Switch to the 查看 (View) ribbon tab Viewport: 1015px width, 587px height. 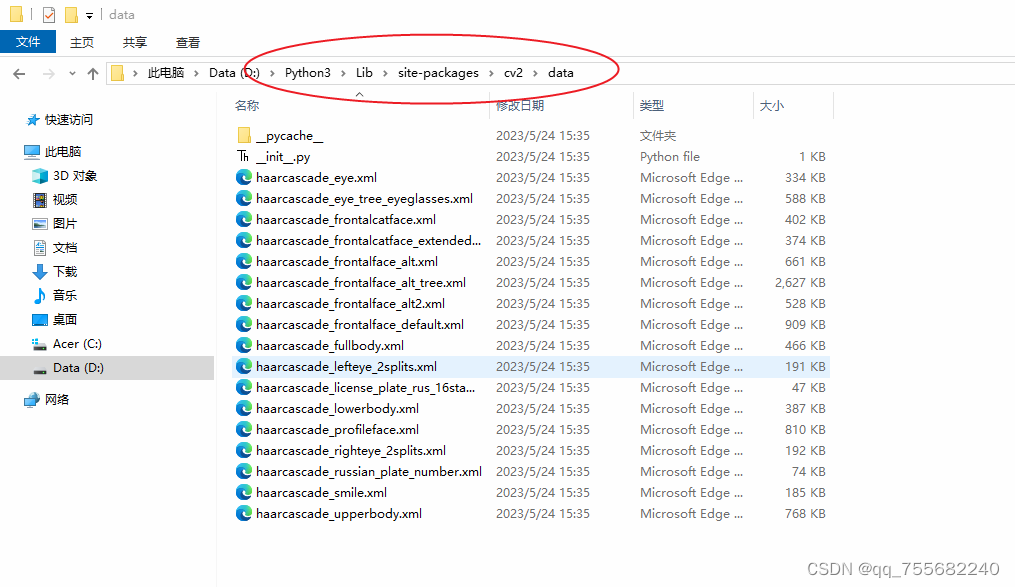(x=189, y=41)
